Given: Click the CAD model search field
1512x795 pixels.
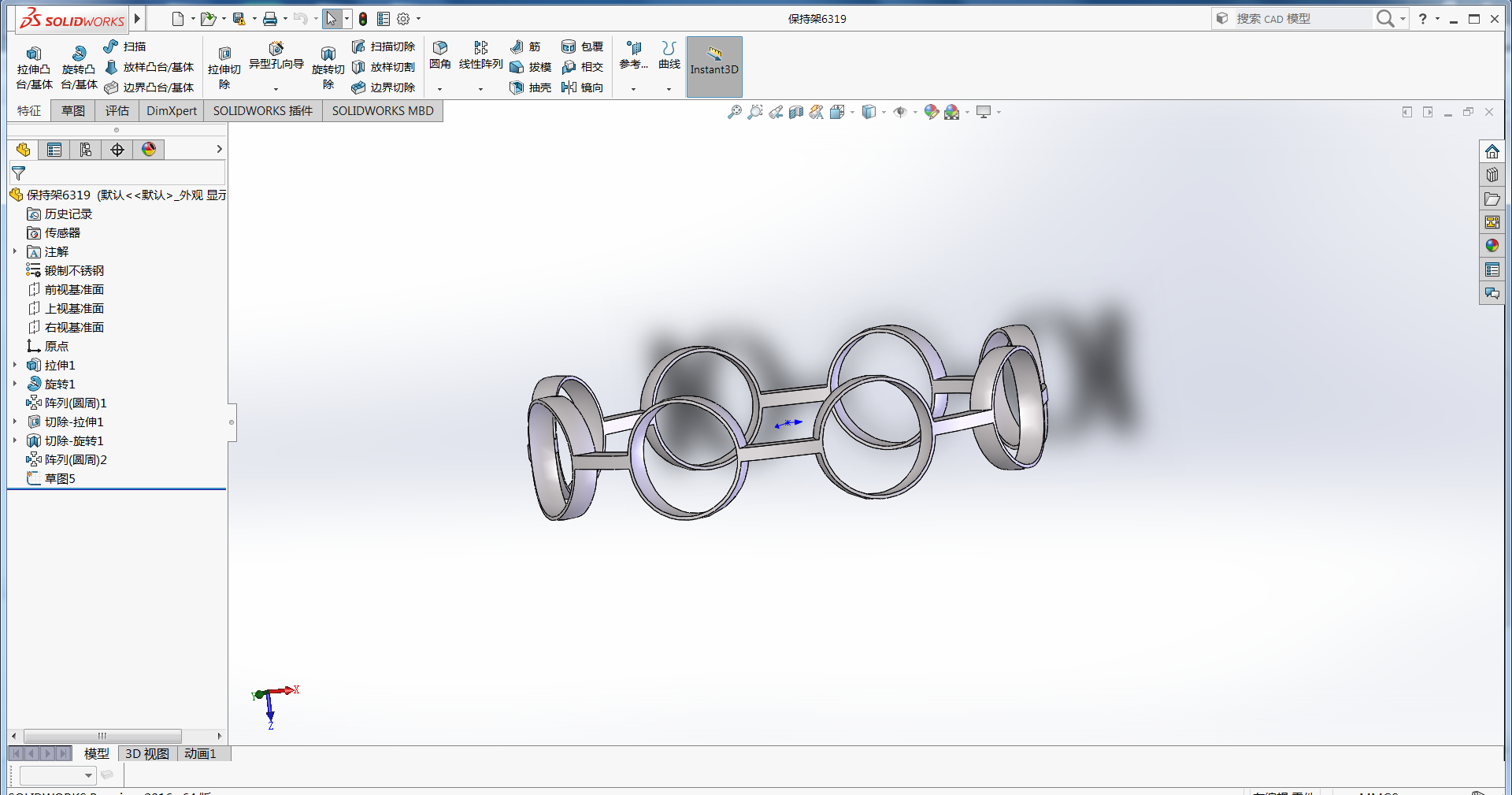Looking at the screenshot, I should point(1299,18).
